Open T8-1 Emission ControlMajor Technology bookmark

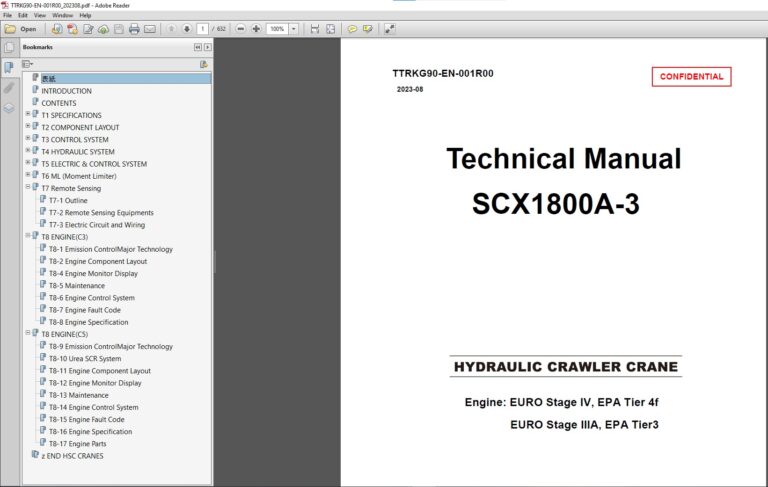[x=111, y=249]
